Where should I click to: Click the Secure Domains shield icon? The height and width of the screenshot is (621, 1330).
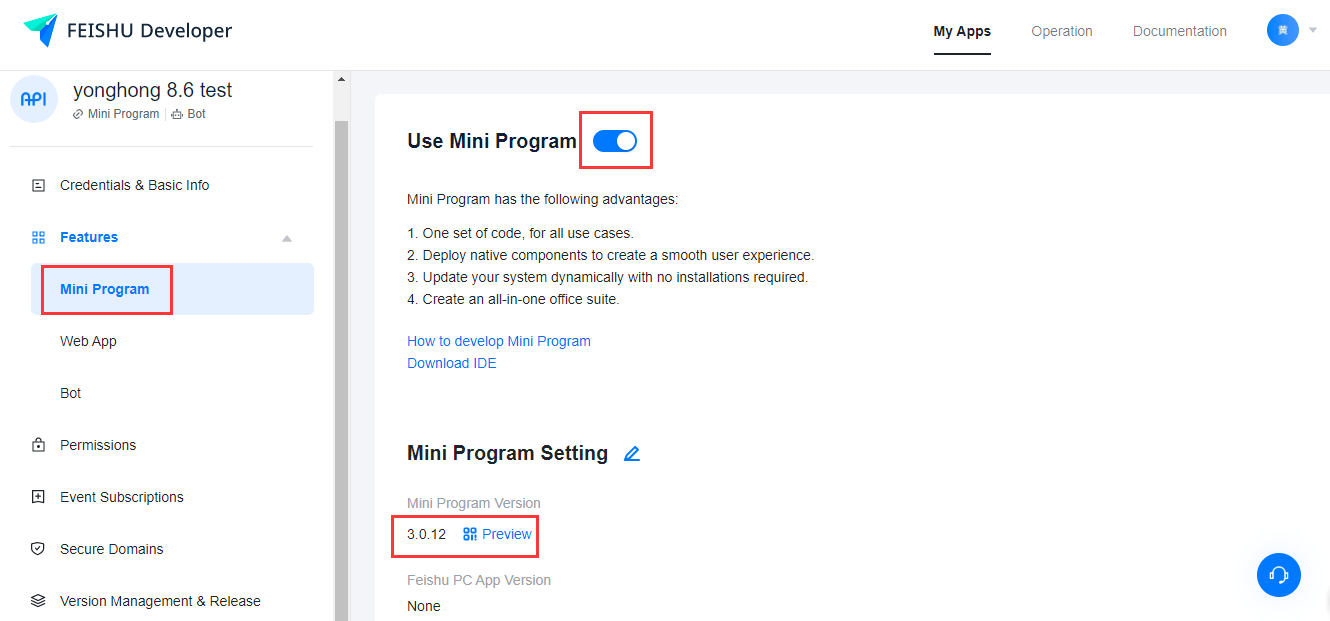[x=38, y=549]
